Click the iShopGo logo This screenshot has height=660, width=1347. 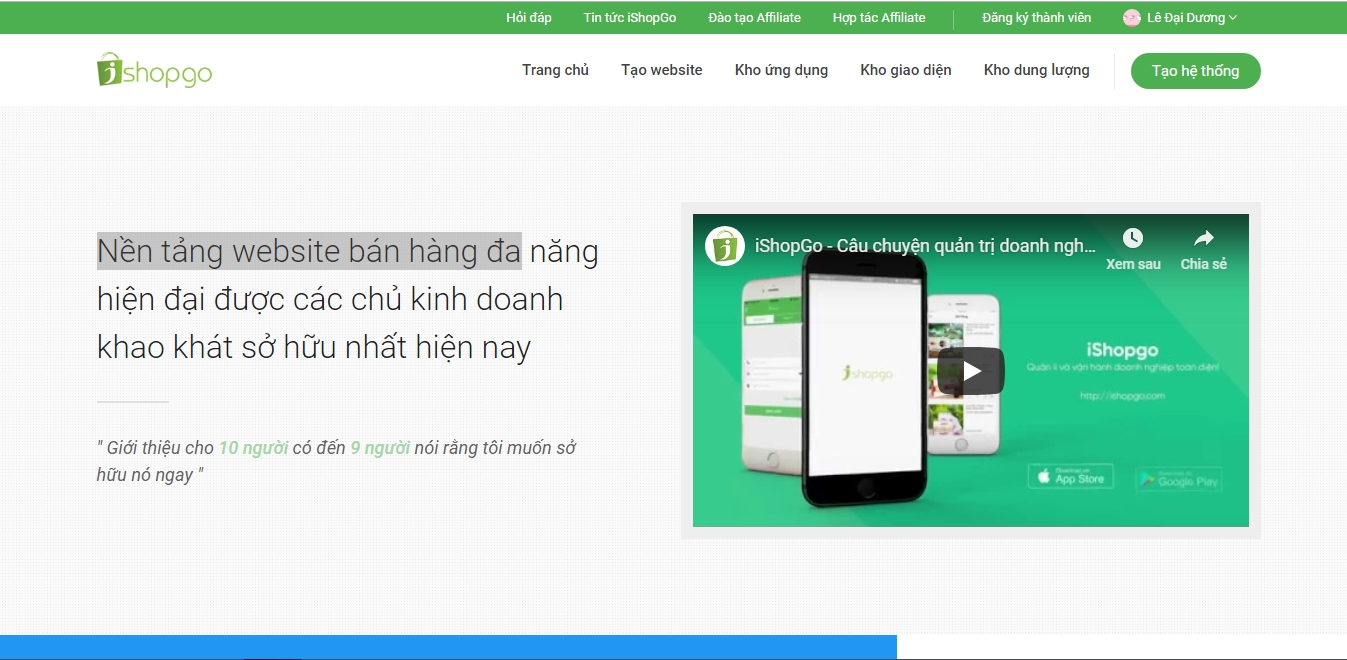[x=154, y=70]
